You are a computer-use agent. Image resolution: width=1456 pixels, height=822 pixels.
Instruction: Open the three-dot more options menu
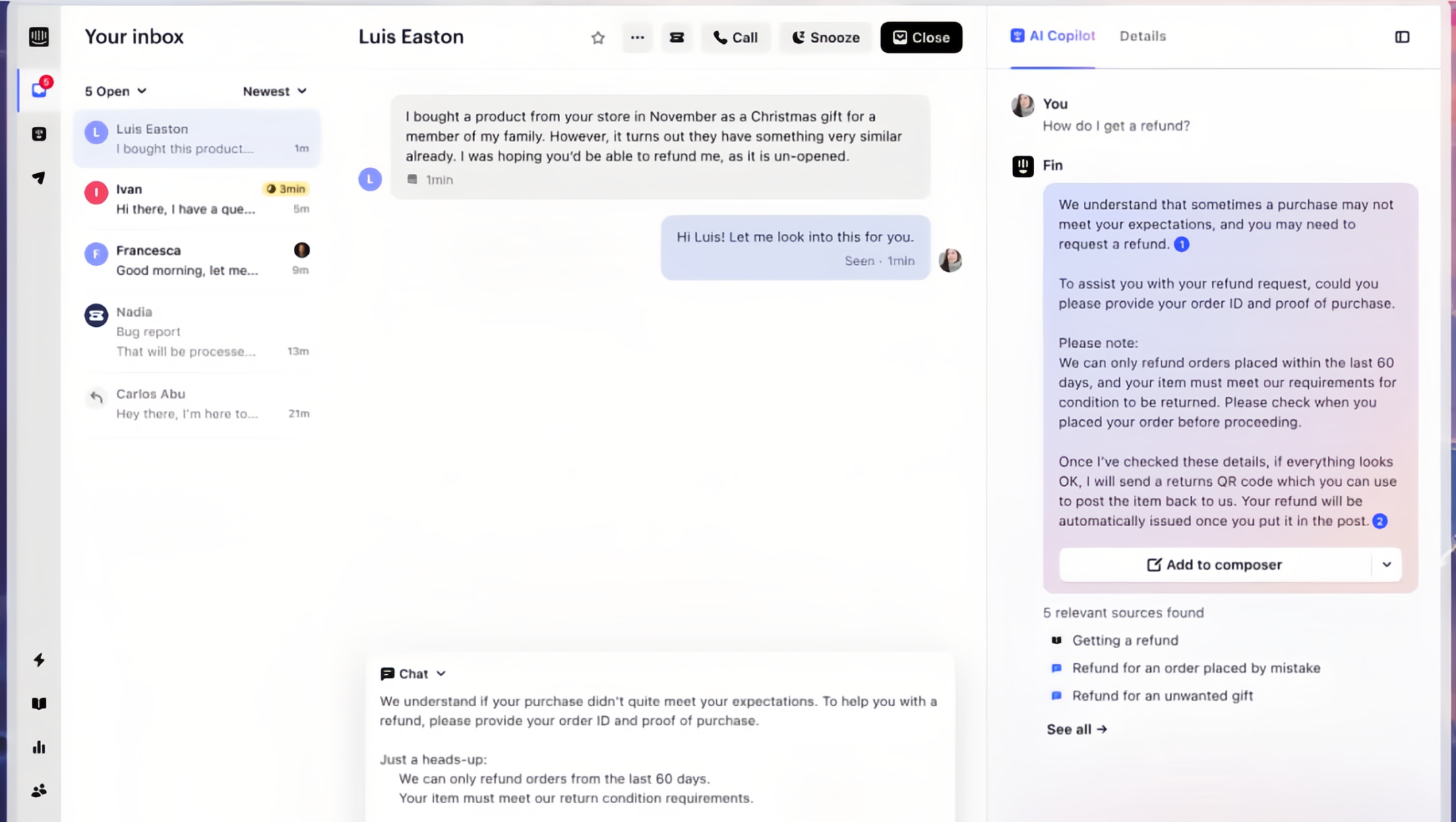click(x=637, y=38)
